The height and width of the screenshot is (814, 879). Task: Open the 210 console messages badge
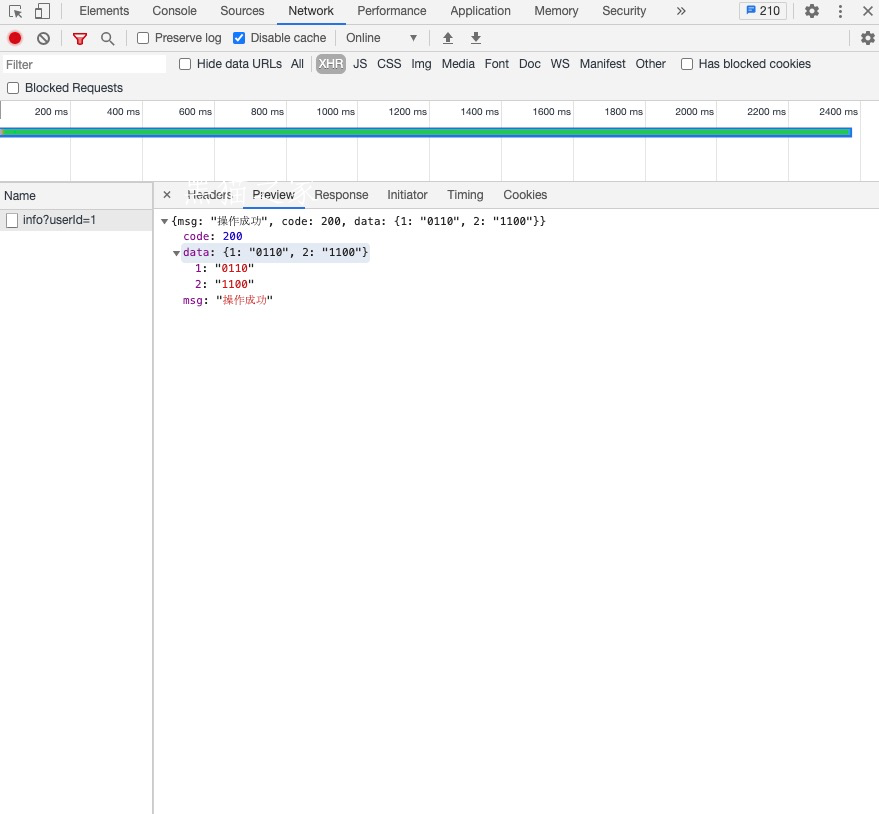tap(763, 11)
